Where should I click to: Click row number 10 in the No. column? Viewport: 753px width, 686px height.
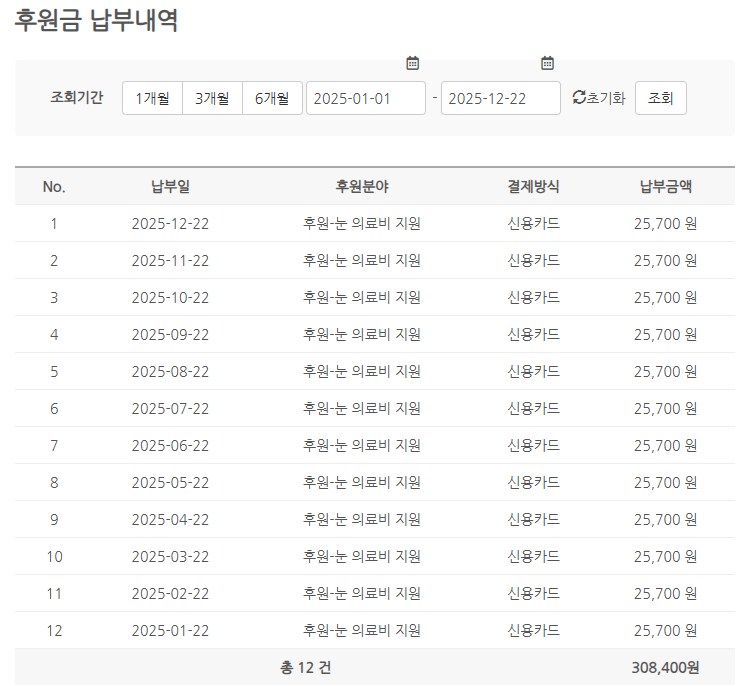pyautogui.click(x=54, y=557)
